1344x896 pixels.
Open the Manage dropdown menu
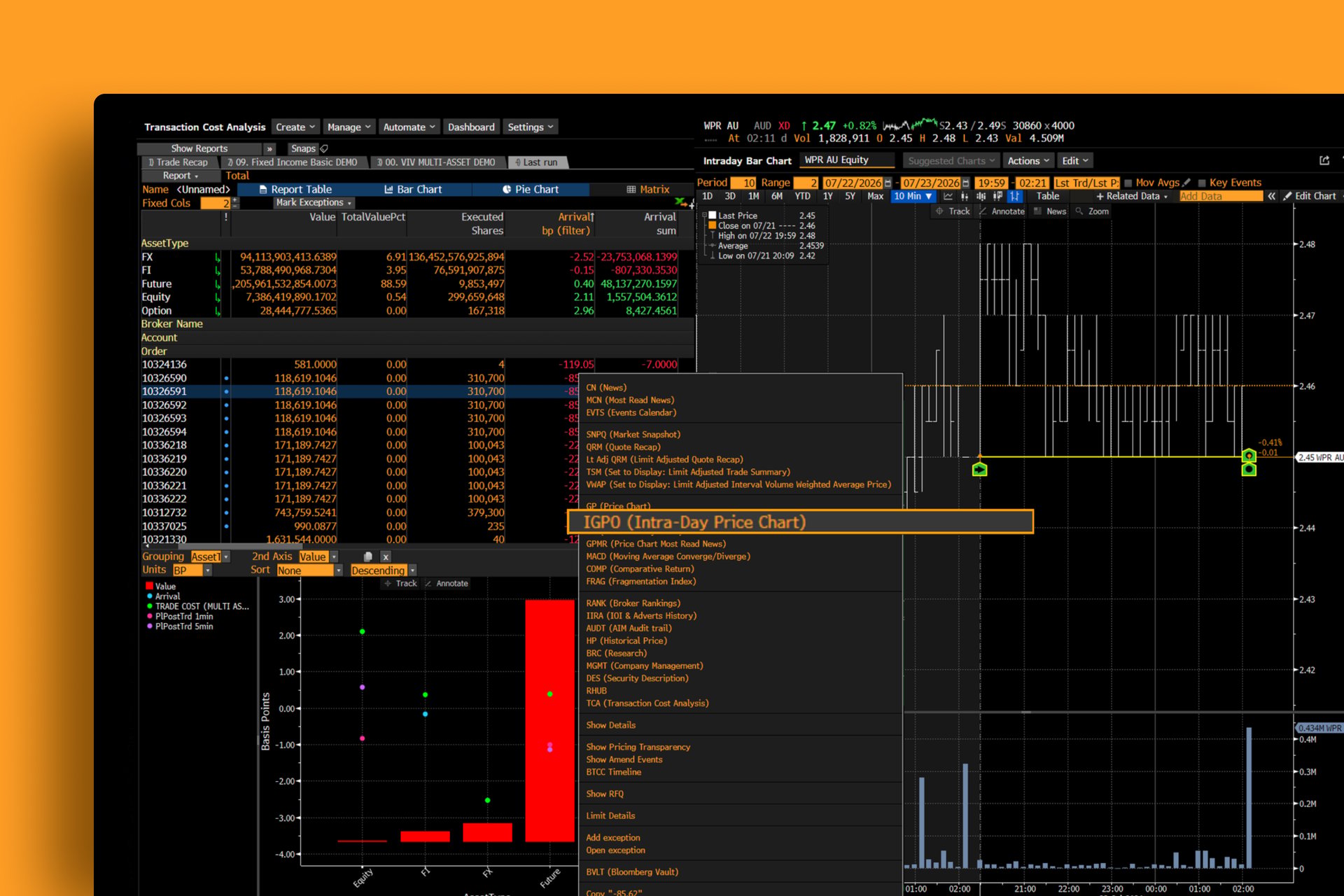[349, 127]
